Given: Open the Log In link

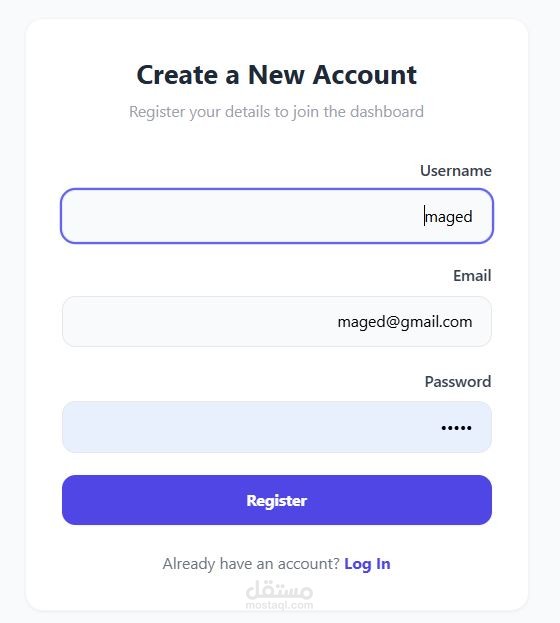Looking at the screenshot, I should [x=367, y=564].
